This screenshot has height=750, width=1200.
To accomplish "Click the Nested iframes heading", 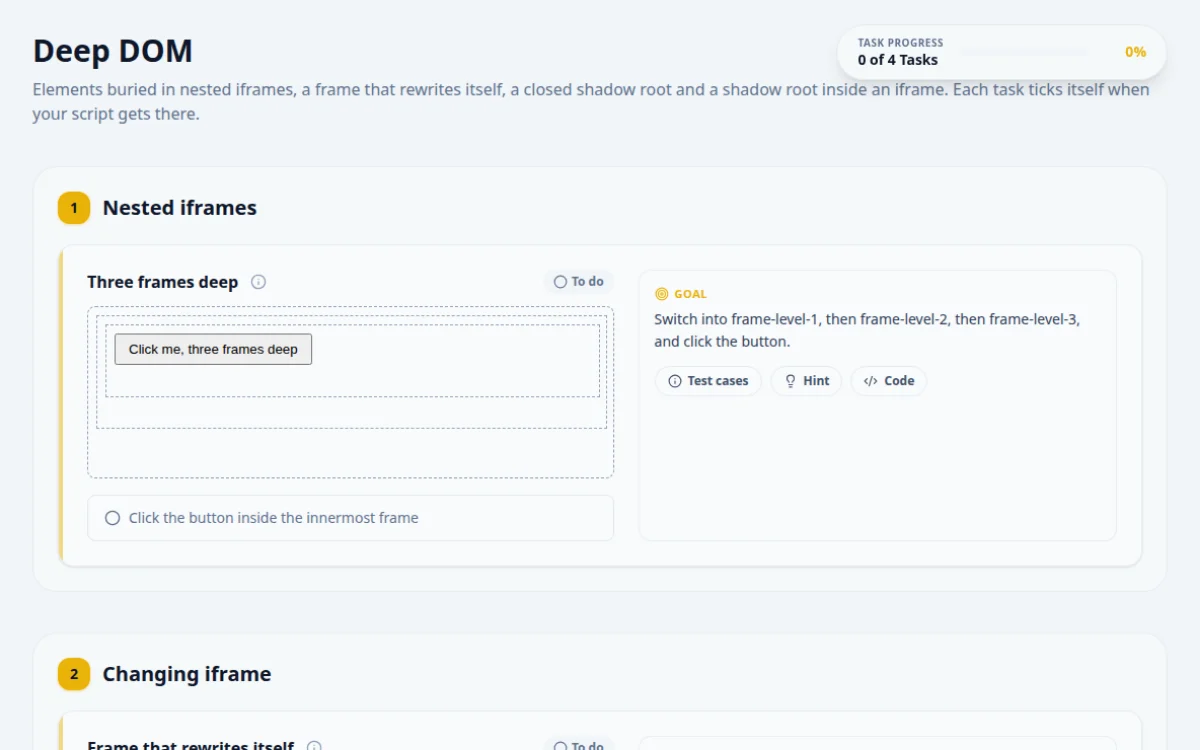I will (x=180, y=208).
